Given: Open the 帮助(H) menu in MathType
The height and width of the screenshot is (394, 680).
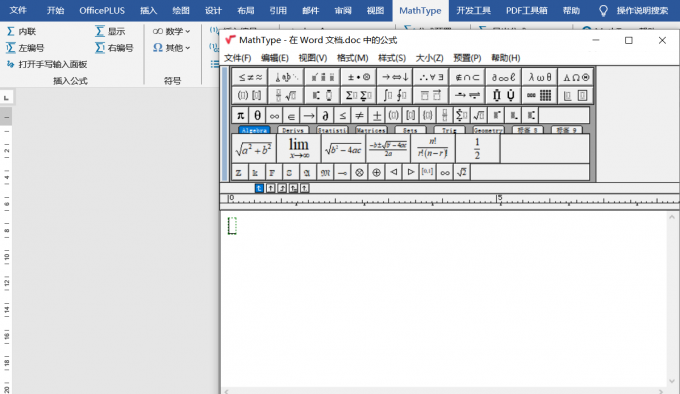Looking at the screenshot, I should [x=506, y=58].
